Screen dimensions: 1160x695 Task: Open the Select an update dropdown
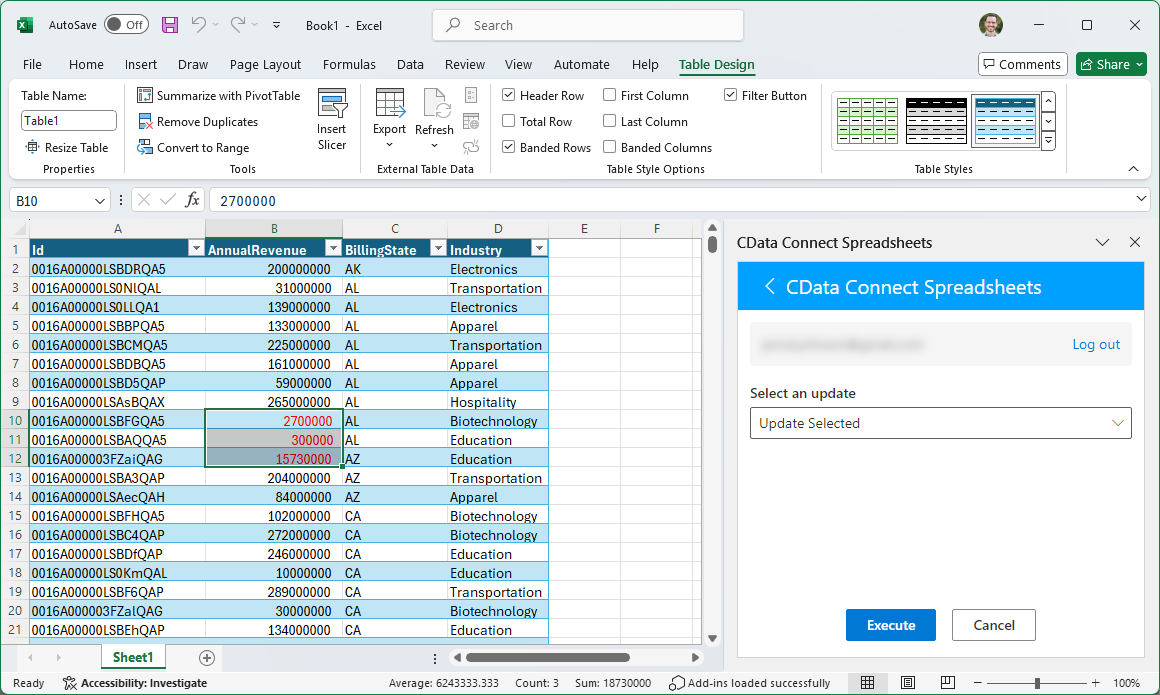coord(940,423)
